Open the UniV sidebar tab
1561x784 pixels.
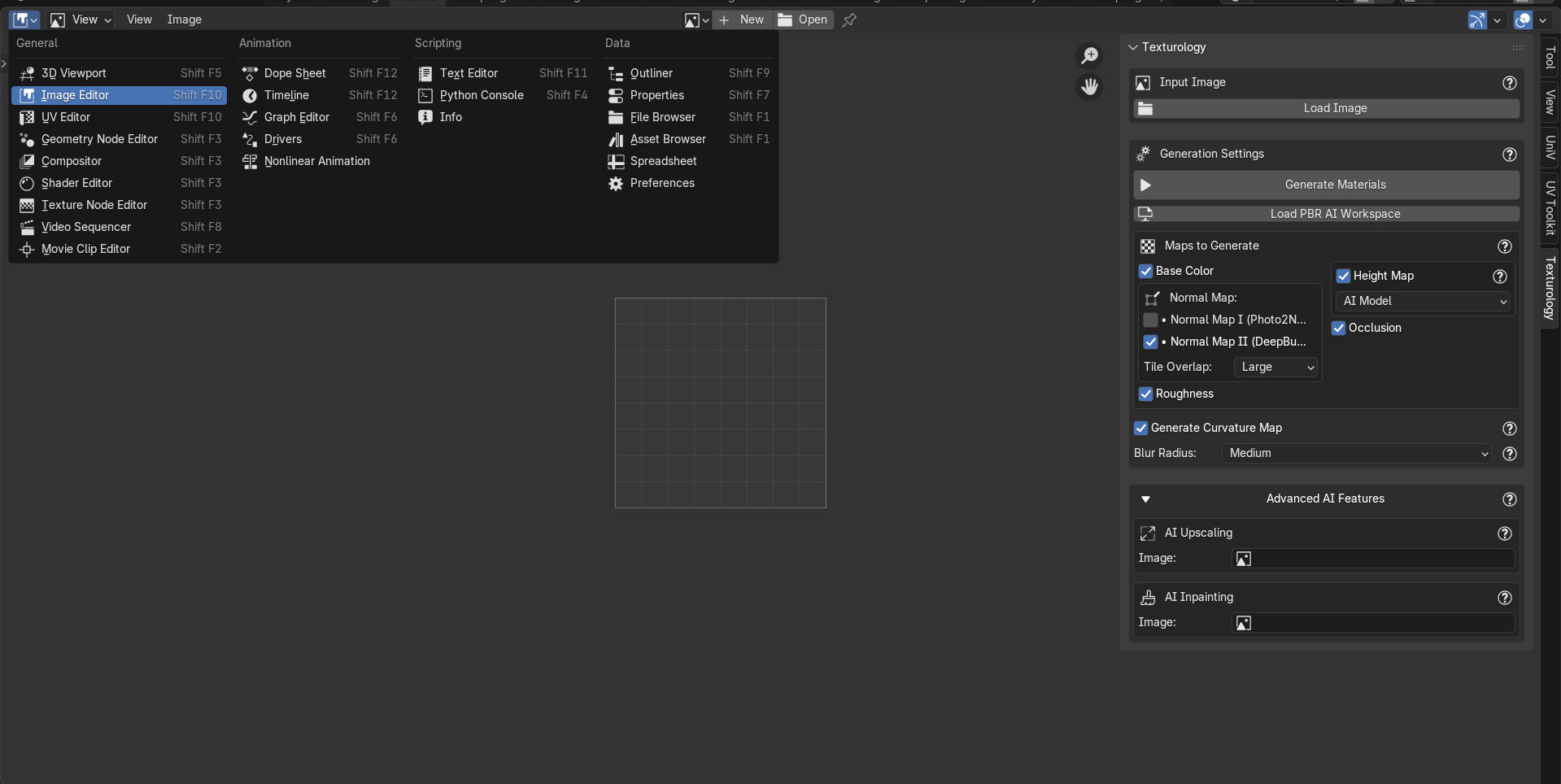[1550, 148]
